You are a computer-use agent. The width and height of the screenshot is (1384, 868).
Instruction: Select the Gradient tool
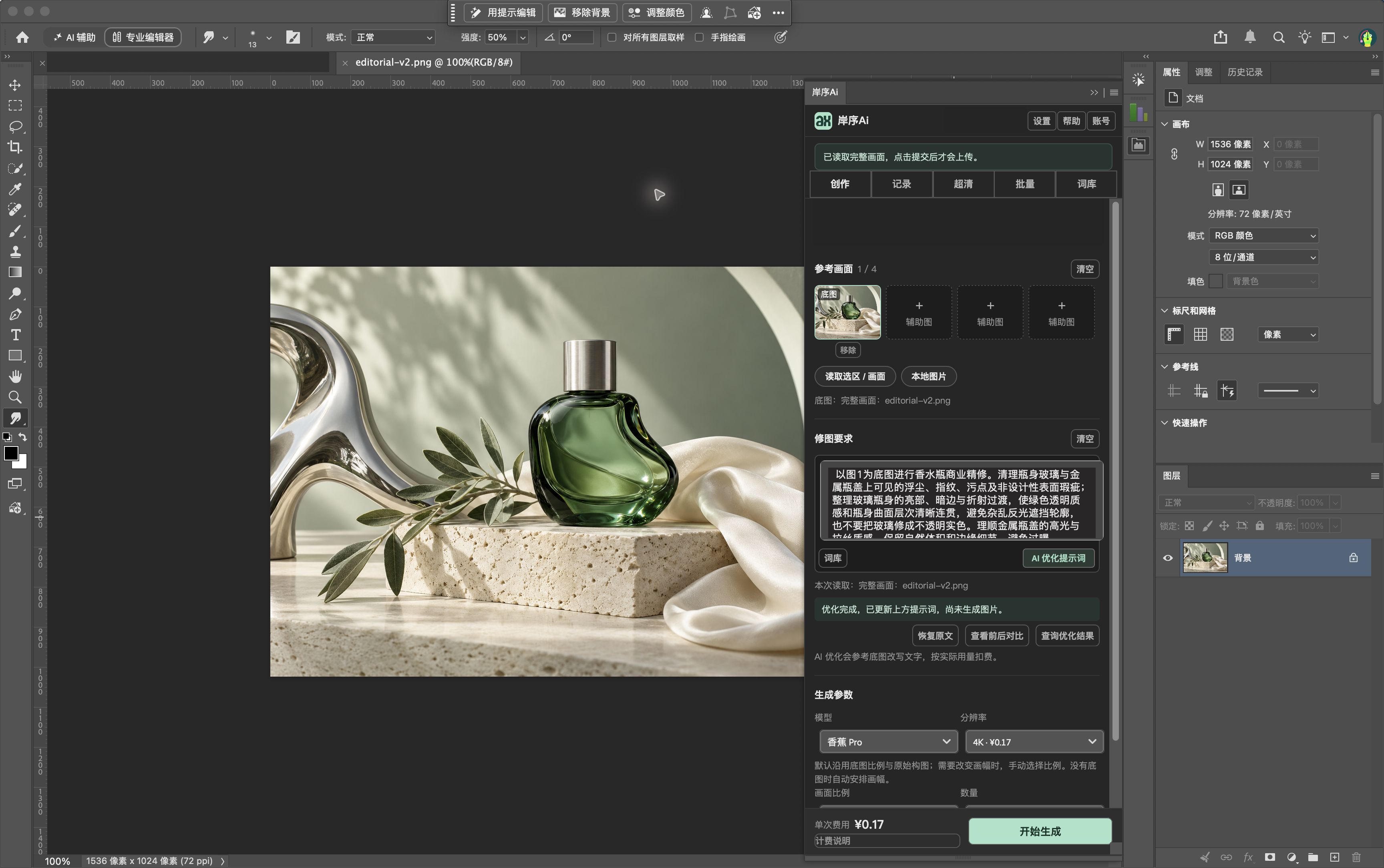[16, 272]
